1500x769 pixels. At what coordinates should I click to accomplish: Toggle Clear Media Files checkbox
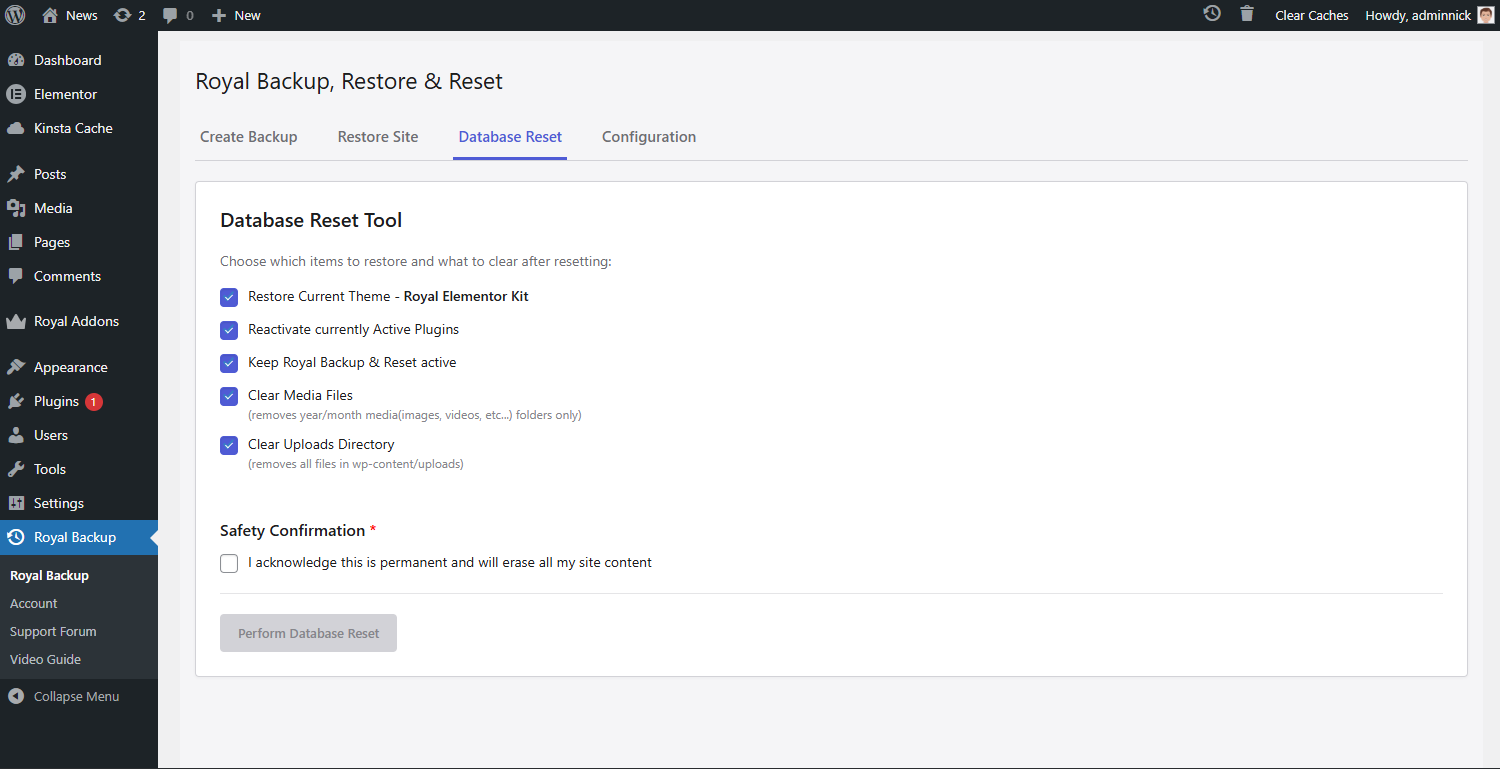229,396
